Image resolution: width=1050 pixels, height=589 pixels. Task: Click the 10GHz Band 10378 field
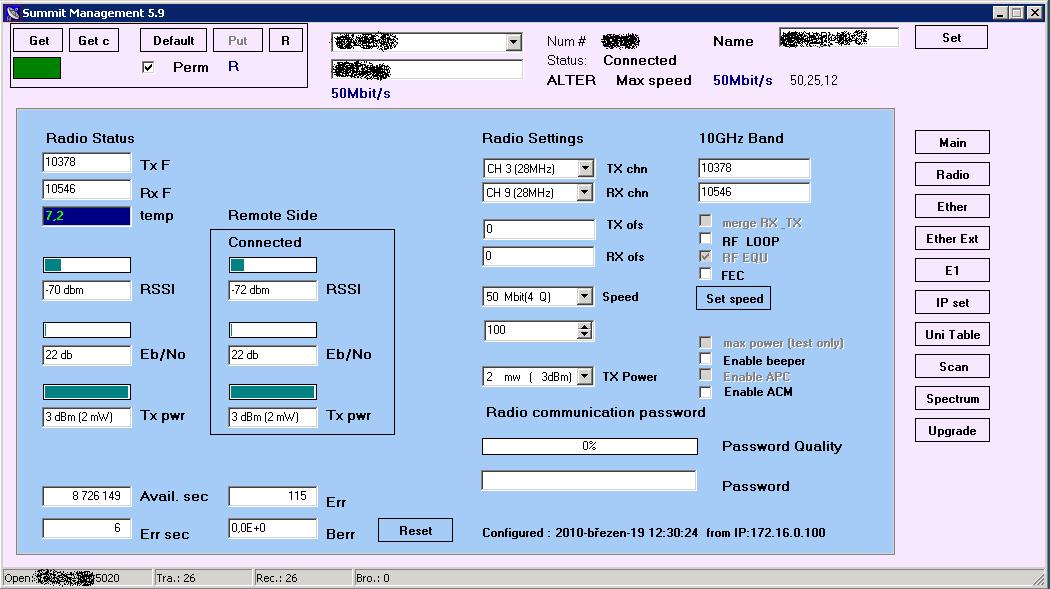coord(753,168)
